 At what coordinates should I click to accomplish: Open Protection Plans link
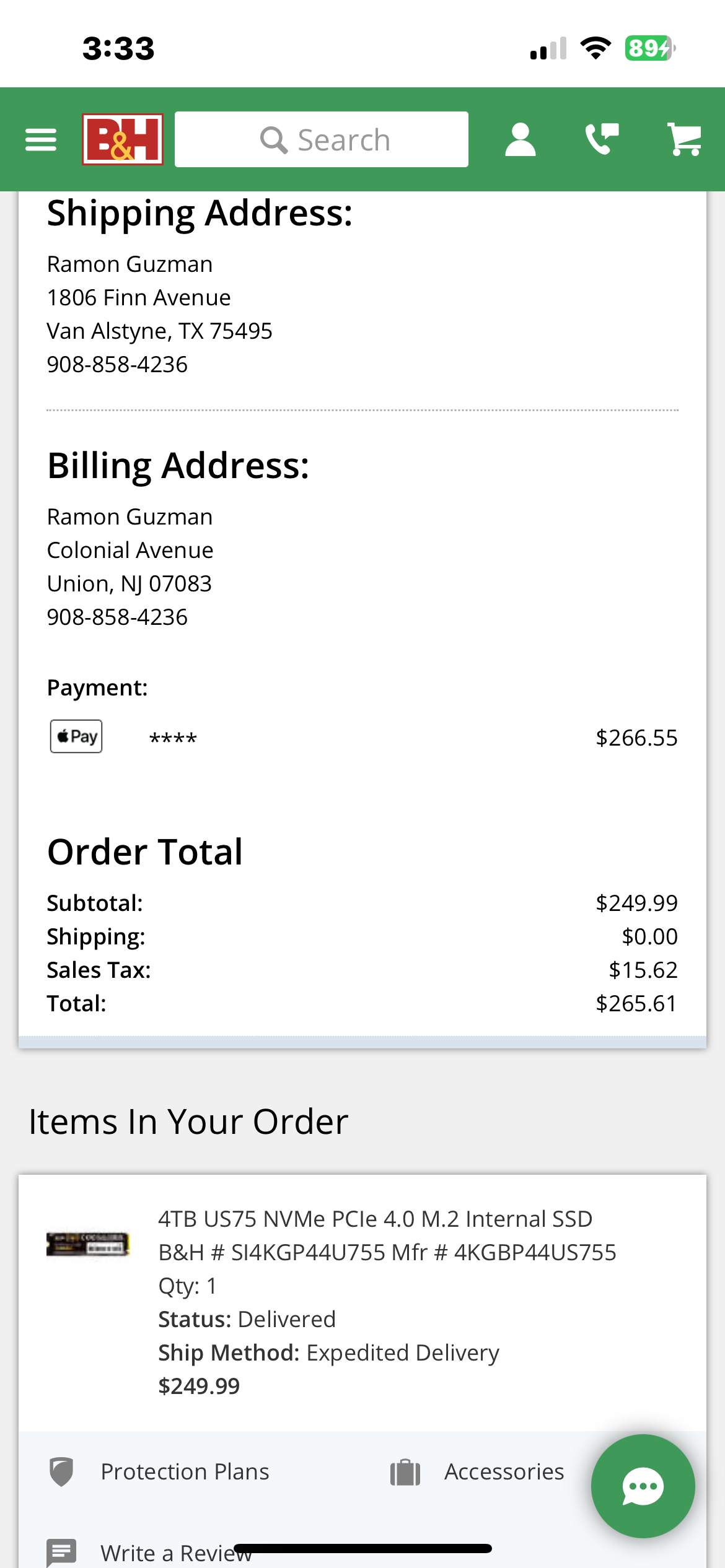click(x=185, y=1472)
